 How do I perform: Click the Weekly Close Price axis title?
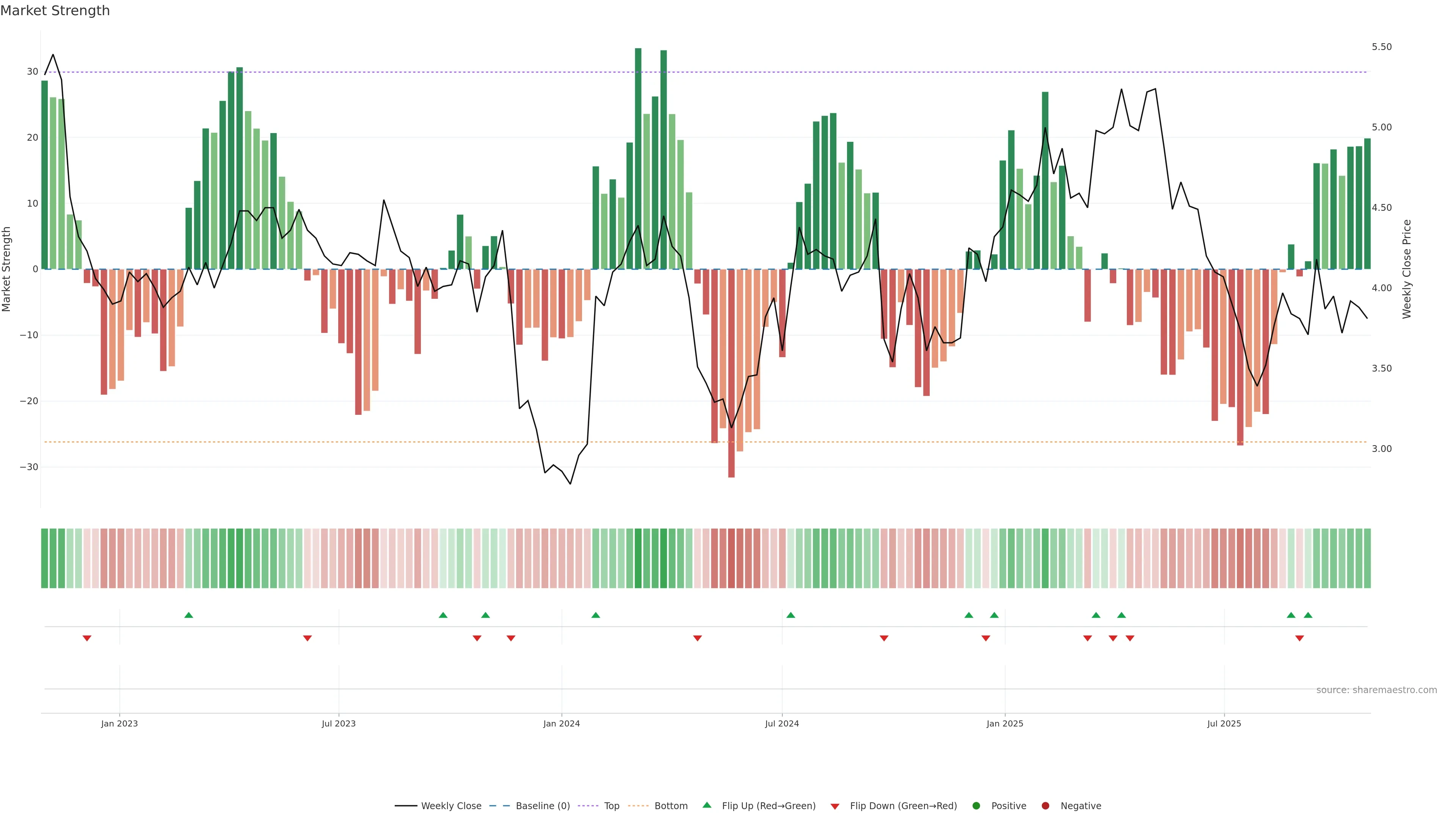1407,269
